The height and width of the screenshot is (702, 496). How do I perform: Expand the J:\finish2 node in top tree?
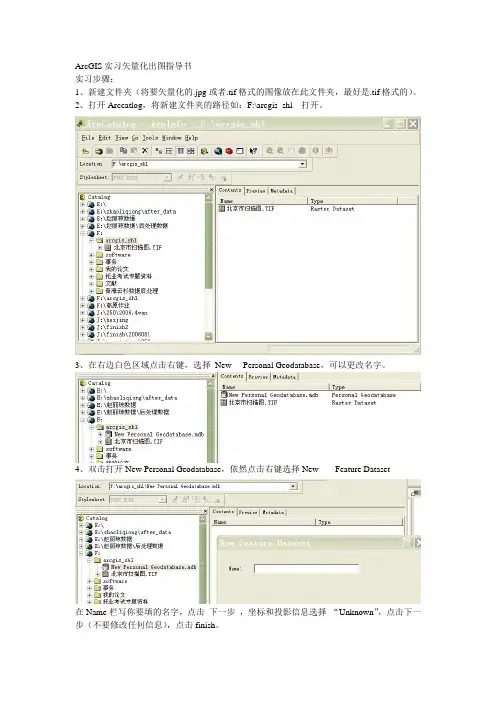pos(82,327)
